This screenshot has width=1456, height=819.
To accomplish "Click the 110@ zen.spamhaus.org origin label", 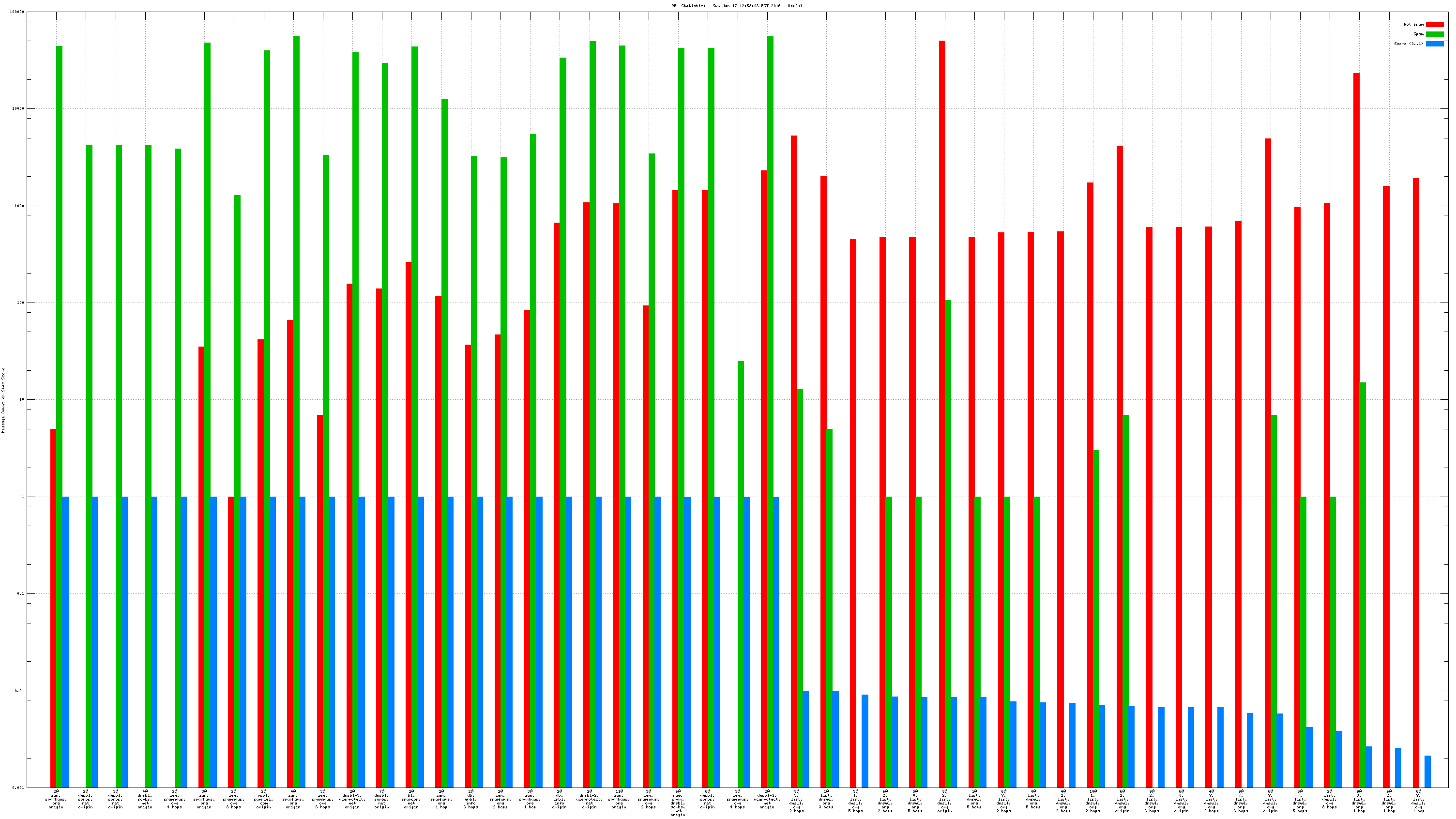I will [x=619, y=799].
